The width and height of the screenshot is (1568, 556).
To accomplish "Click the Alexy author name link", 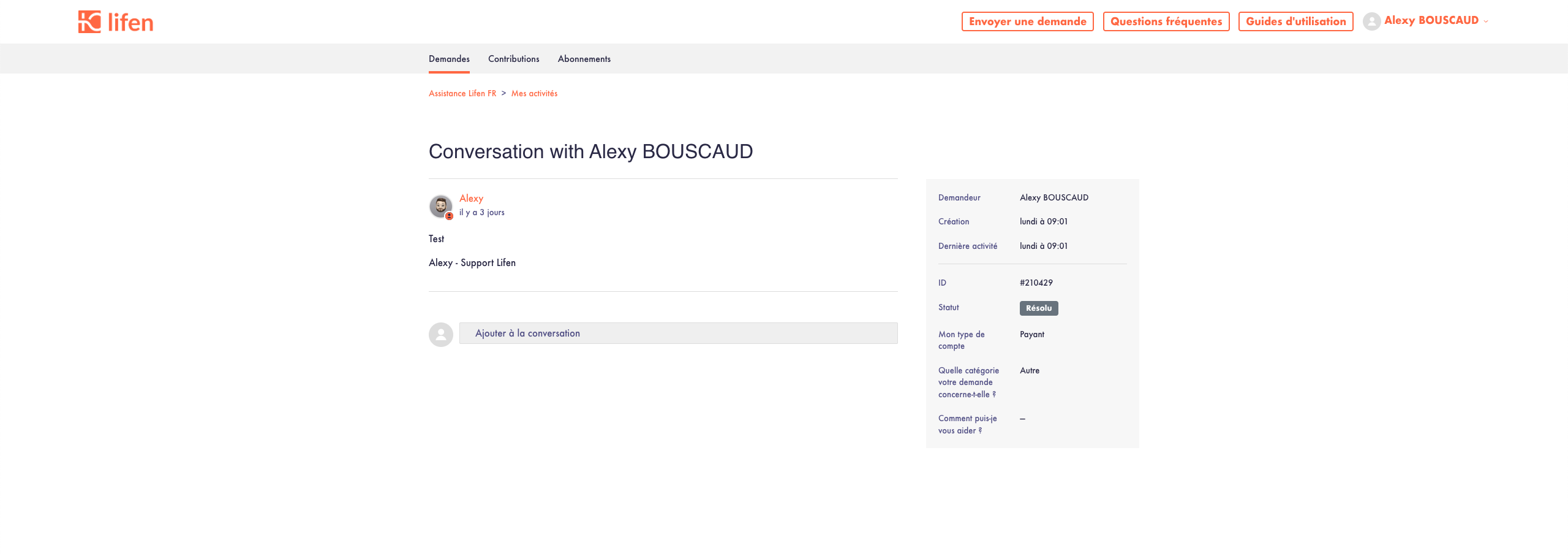I will click(x=471, y=199).
